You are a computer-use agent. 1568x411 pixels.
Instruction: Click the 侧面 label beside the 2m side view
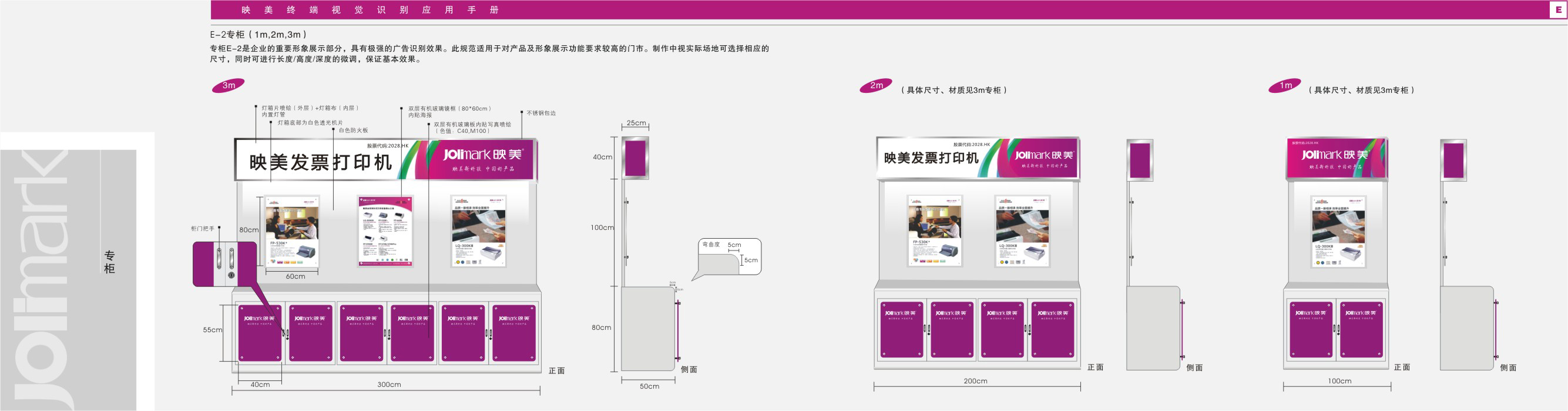pyautogui.click(x=1195, y=369)
